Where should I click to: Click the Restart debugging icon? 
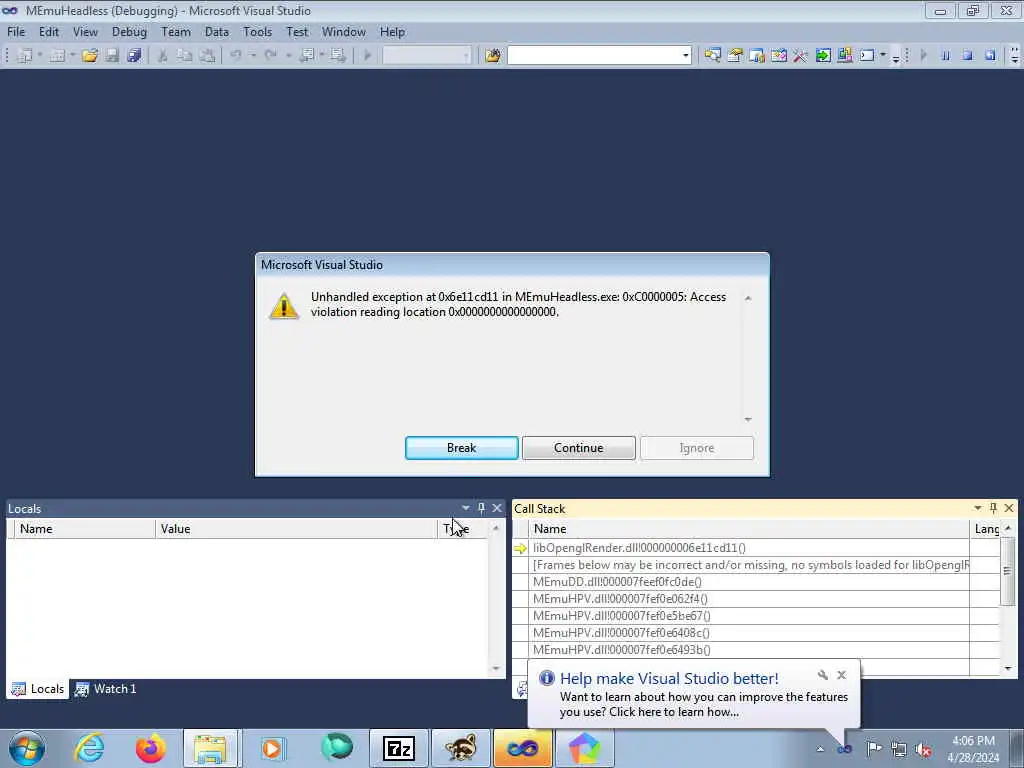point(990,56)
